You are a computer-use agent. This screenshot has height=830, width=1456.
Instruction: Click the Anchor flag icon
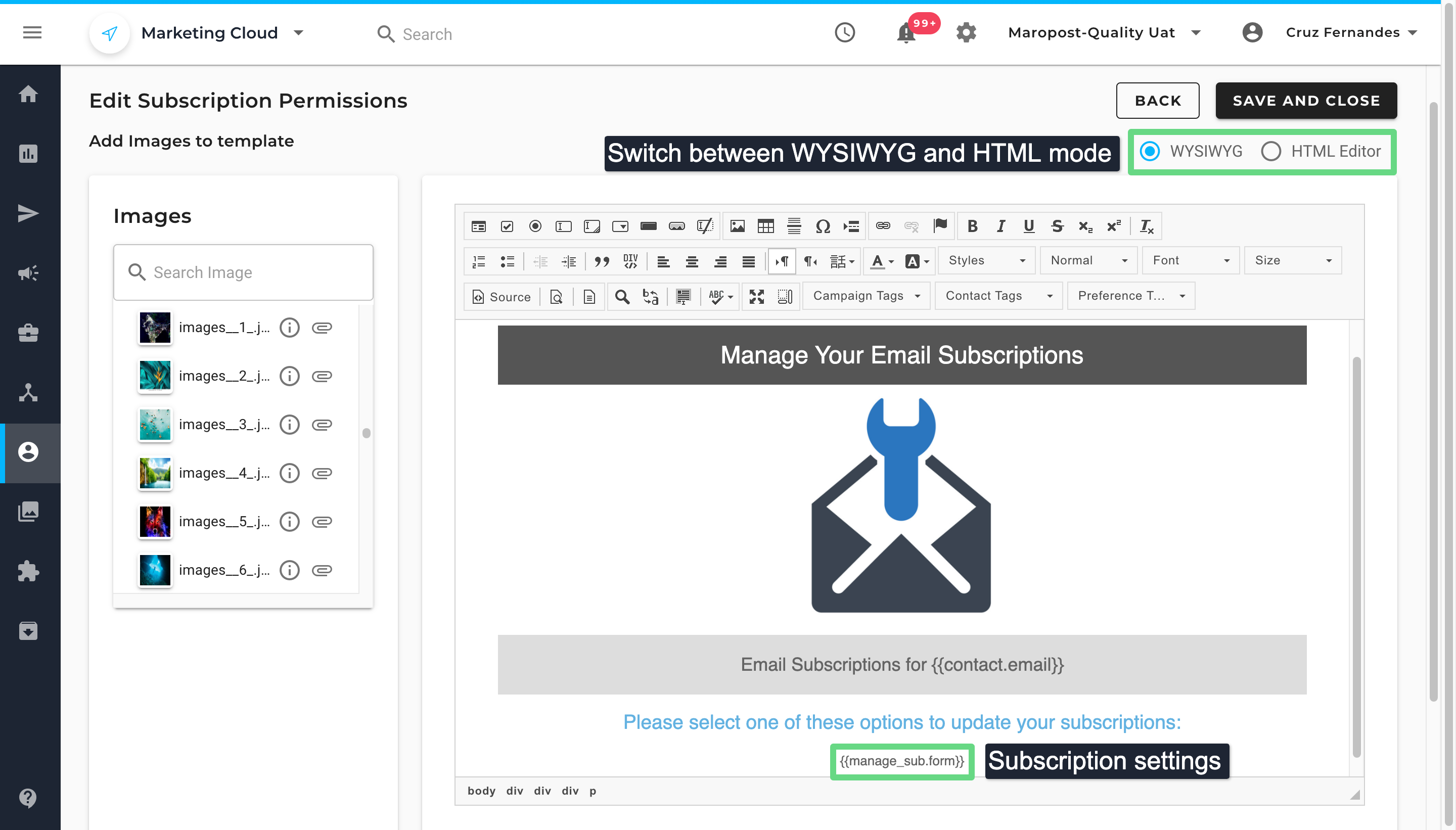click(x=940, y=226)
